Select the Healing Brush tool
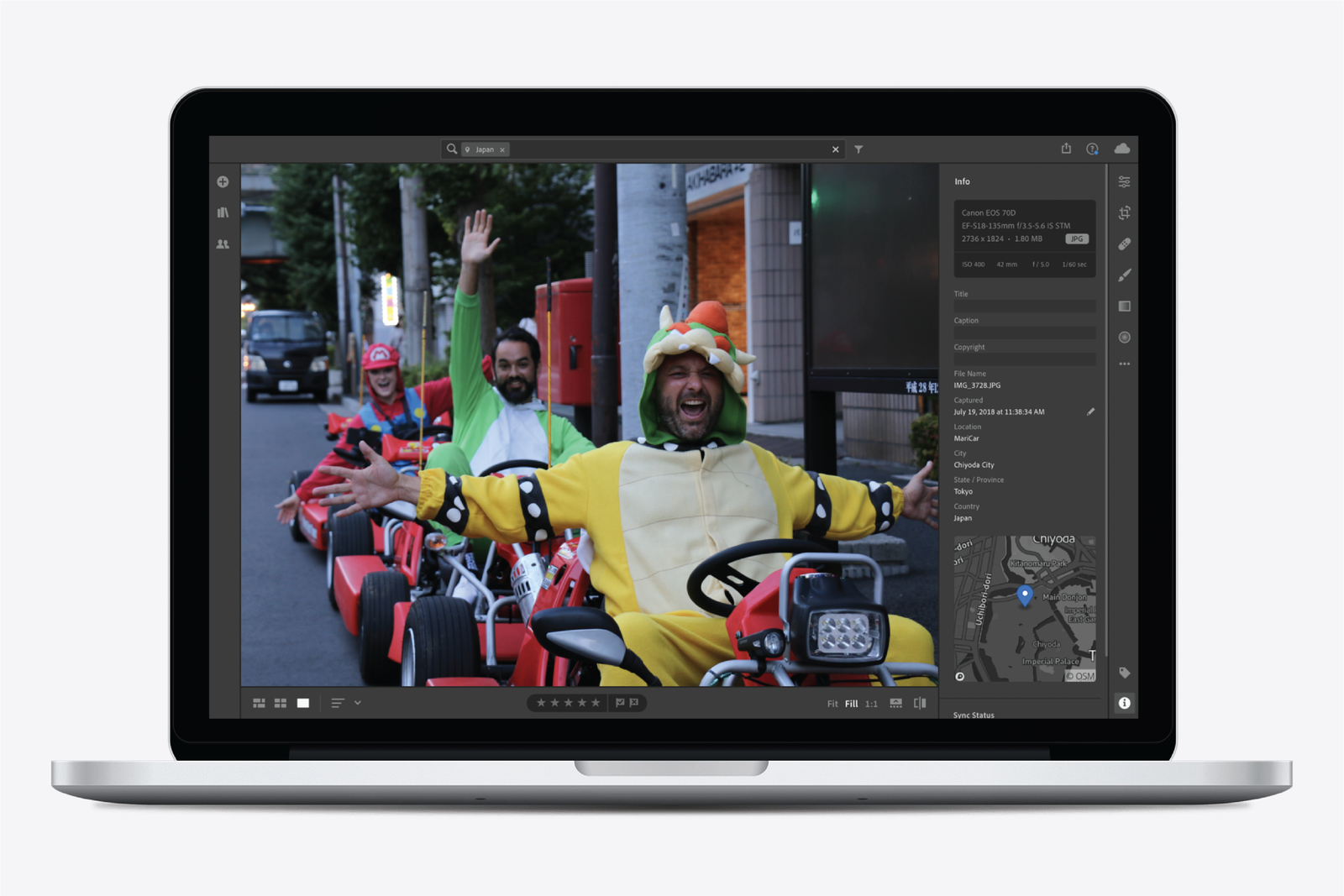The height and width of the screenshot is (896, 1344). [1124, 244]
